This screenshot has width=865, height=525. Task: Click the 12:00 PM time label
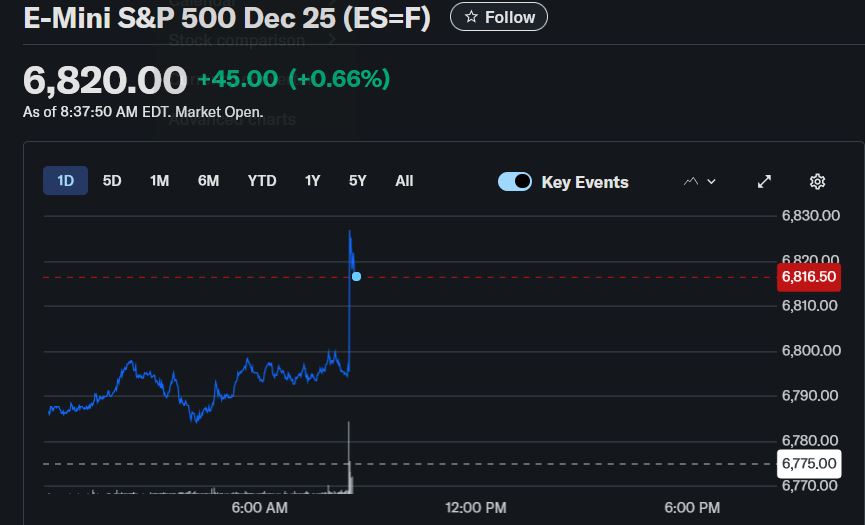476,508
